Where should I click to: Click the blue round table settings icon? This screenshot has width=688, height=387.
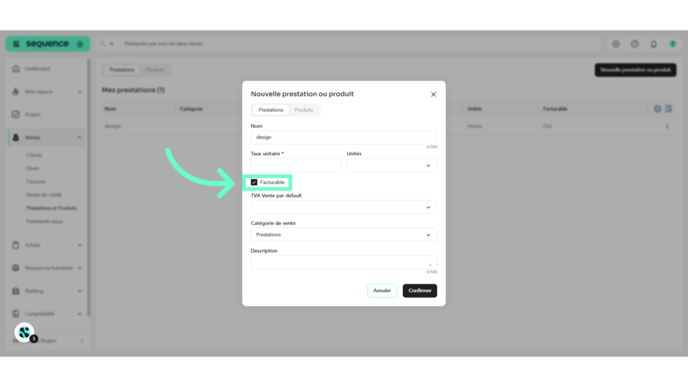click(x=657, y=109)
